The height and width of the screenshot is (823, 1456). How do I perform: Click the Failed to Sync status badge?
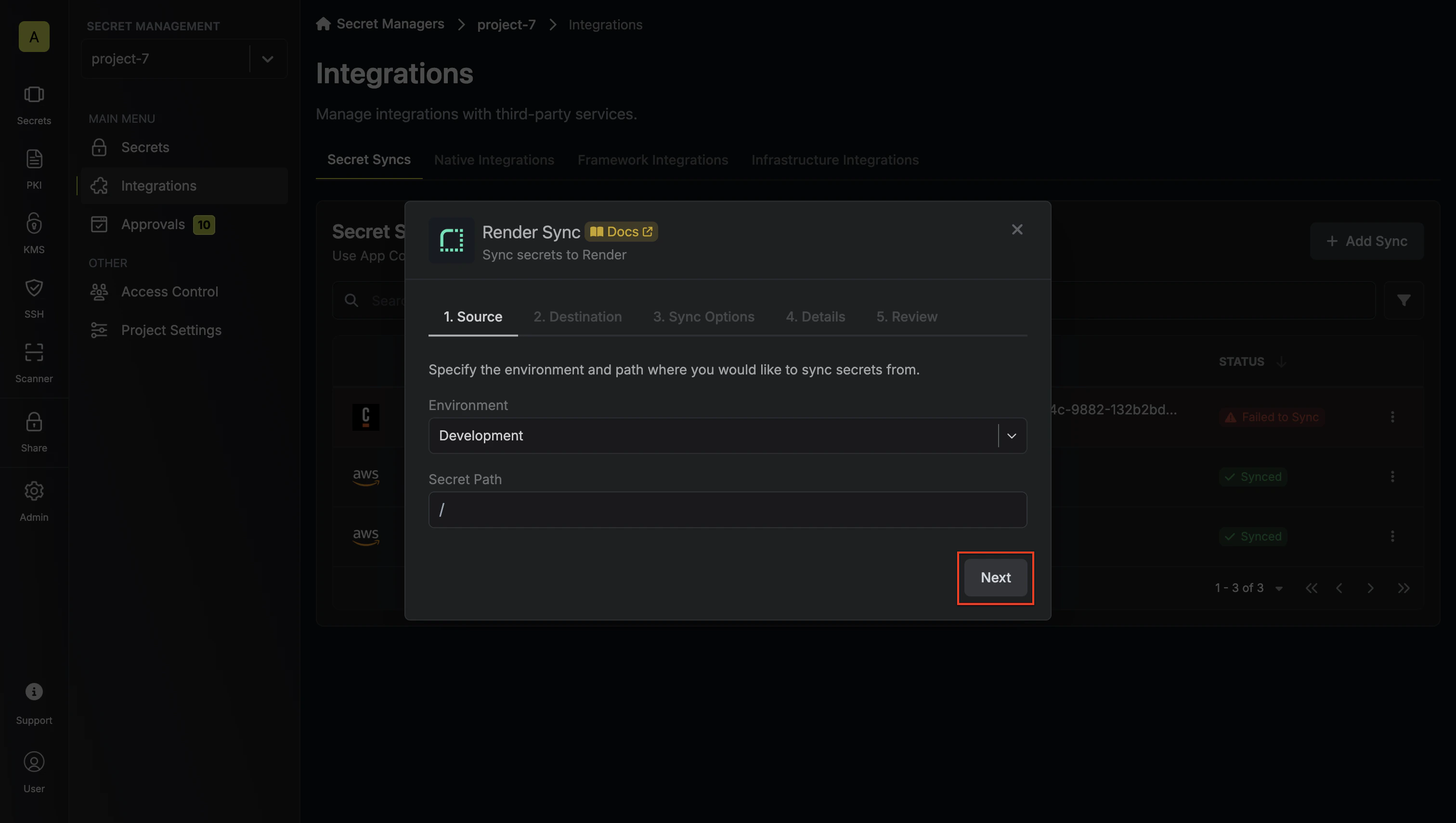coord(1271,417)
